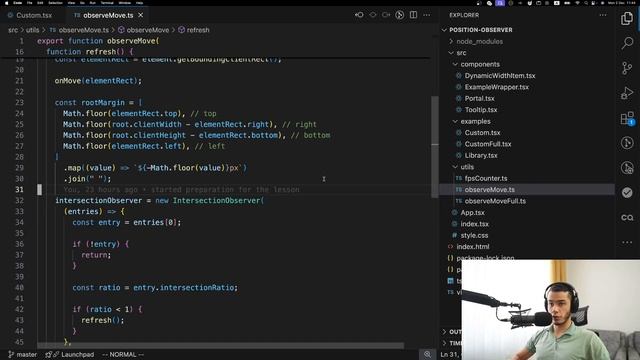
Task: Open the File menu
Action: 30,3
